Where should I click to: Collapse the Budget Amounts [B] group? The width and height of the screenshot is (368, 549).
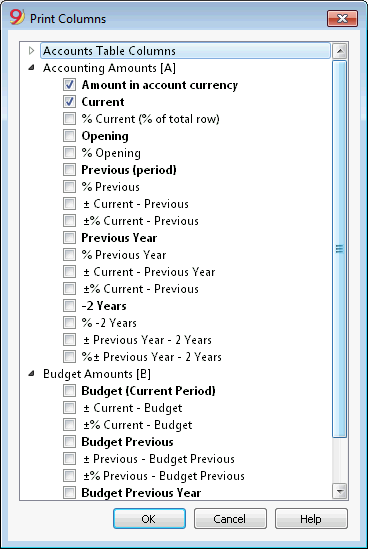[32, 374]
